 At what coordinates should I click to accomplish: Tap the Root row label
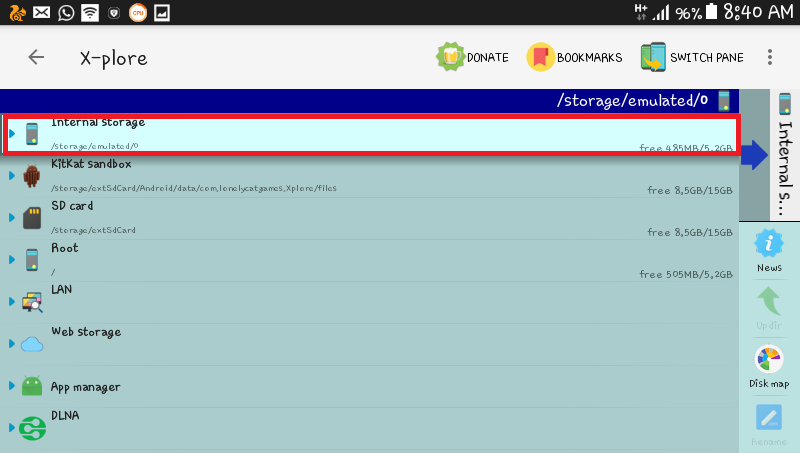pyautogui.click(x=65, y=248)
